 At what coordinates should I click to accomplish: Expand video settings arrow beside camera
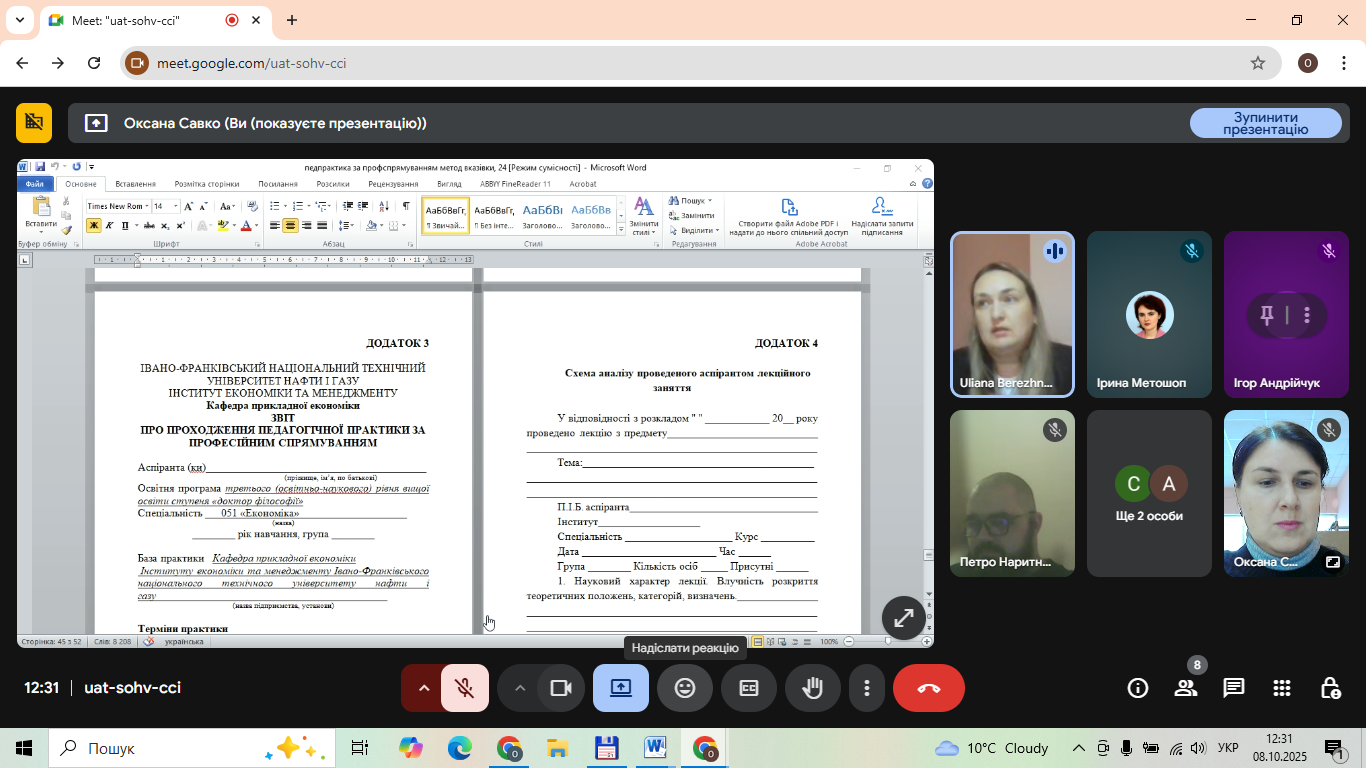point(519,688)
